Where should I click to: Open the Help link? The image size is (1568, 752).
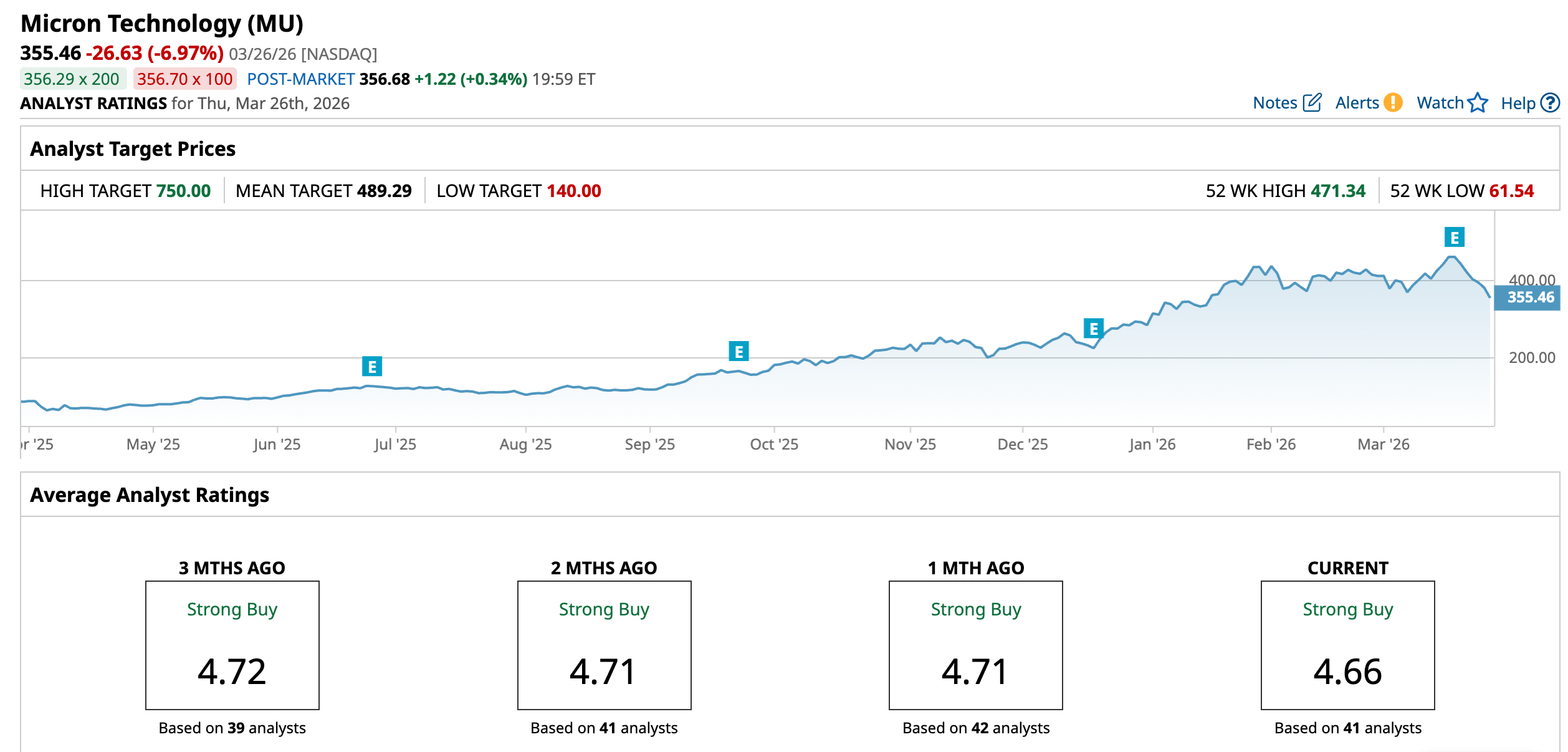1518,104
